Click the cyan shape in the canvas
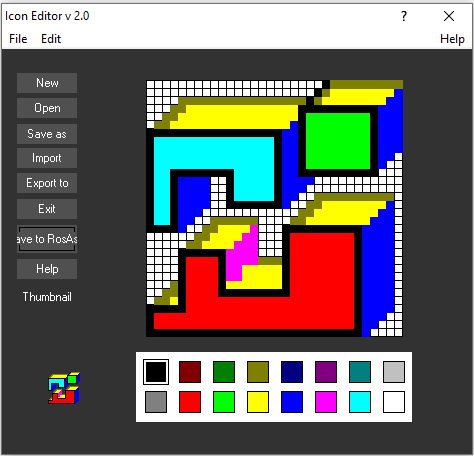Viewport: 474px width, 456px height. tap(213, 153)
